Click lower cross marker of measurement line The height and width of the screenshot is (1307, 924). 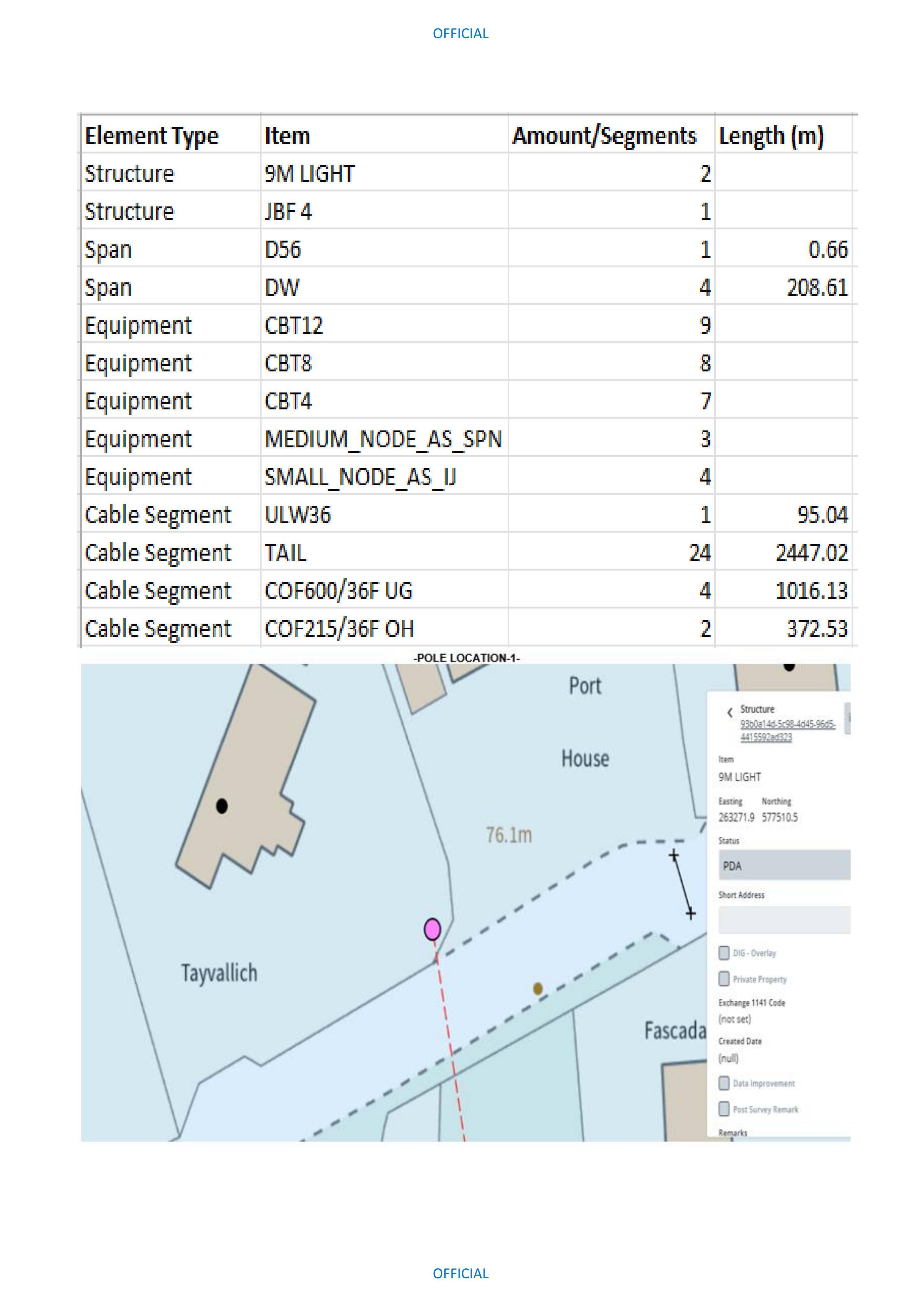[690, 914]
